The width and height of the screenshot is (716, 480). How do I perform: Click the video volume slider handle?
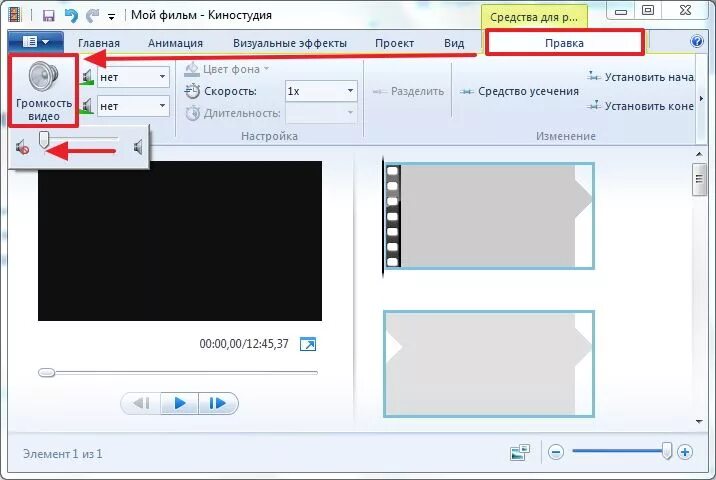click(x=44, y=139)
